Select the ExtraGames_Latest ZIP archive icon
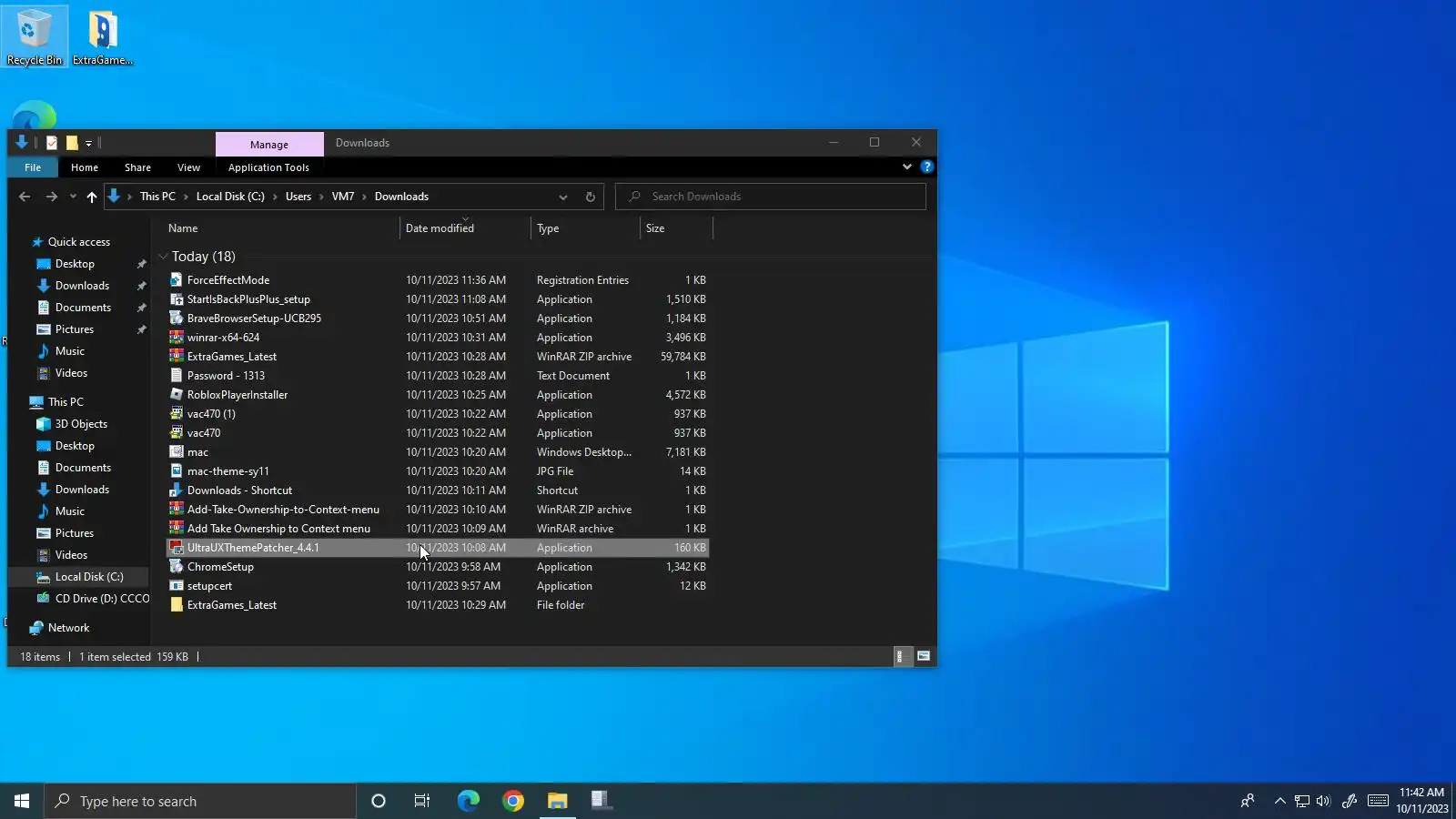This screenshot has width=1456, height=819. click(x=177, y=357)
